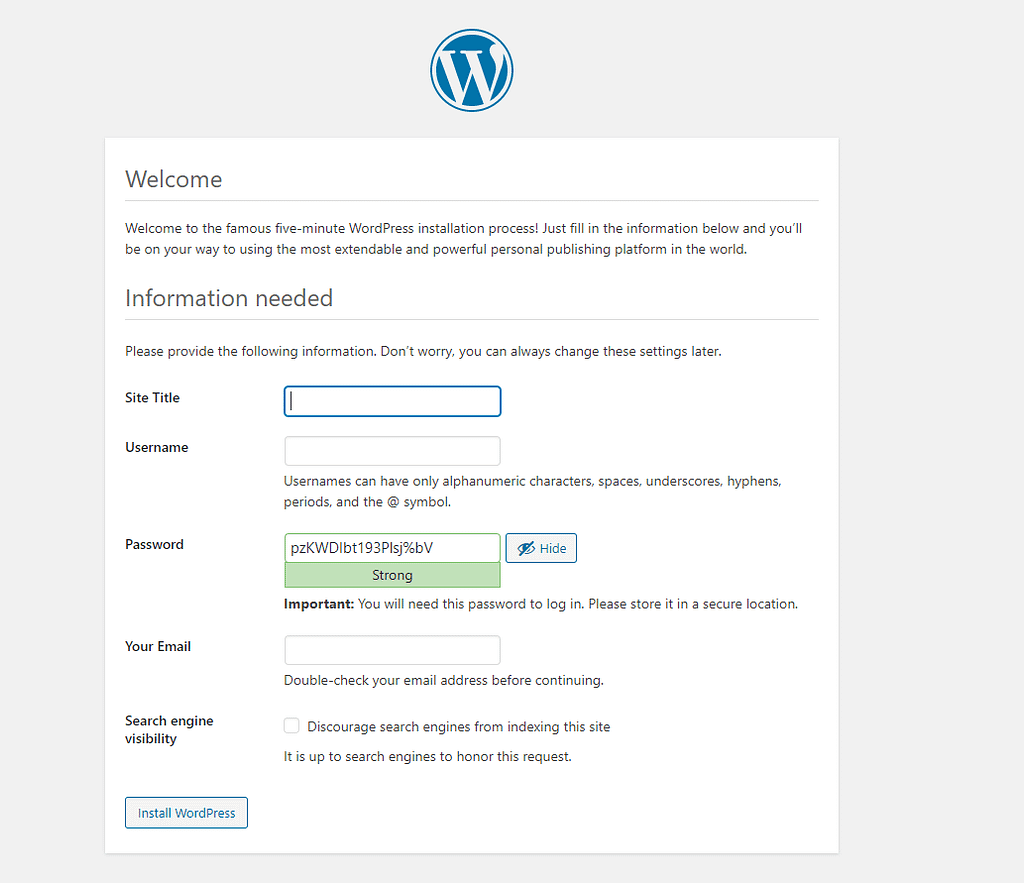Click the 'Discourage search engines from indexing' label text
Image resolution: width=1024 pixels, height=883 pixels.
pyautogui.click(x=458, y=726)
